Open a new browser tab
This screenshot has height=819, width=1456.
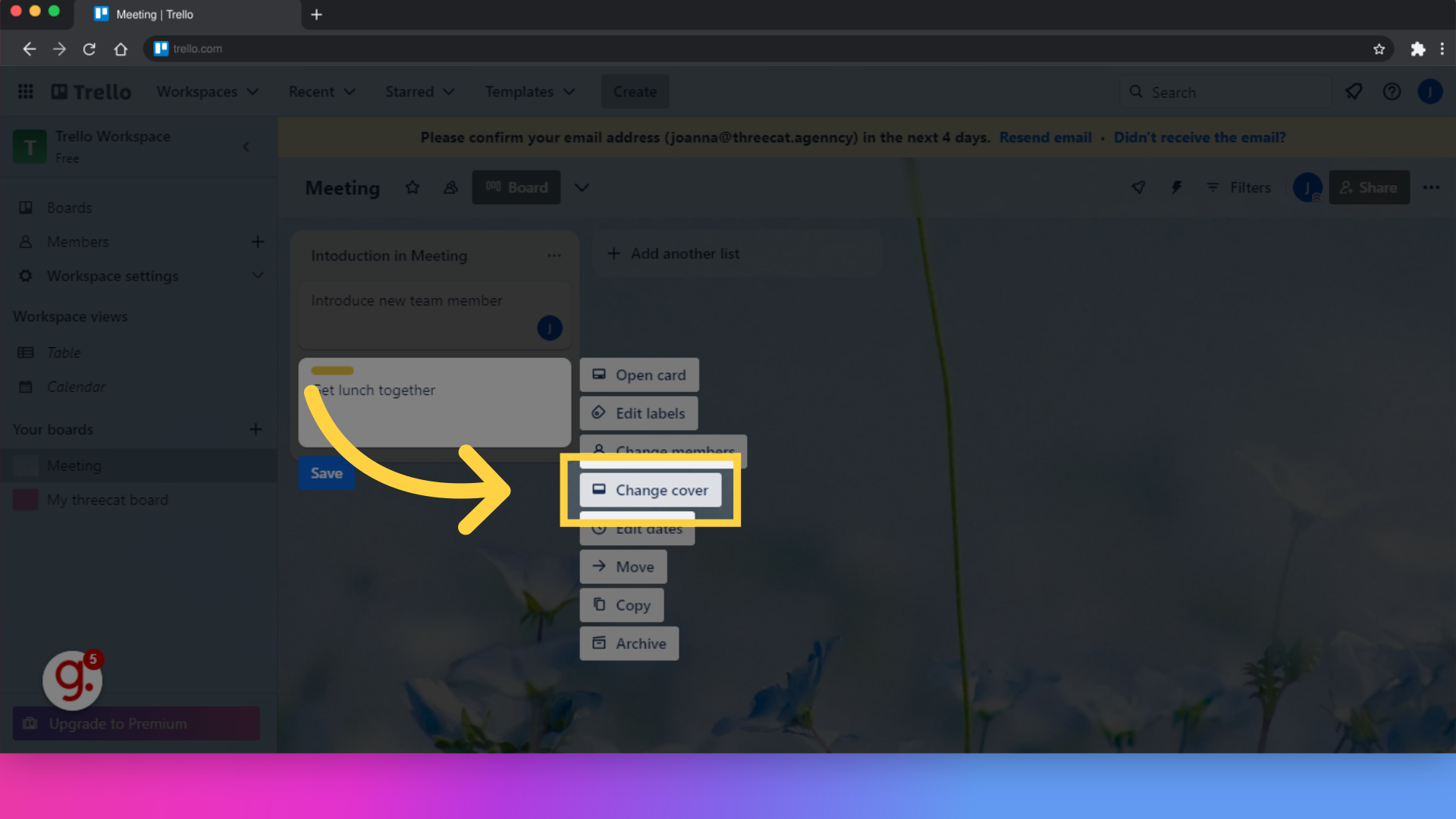click(x=316, y=14)
